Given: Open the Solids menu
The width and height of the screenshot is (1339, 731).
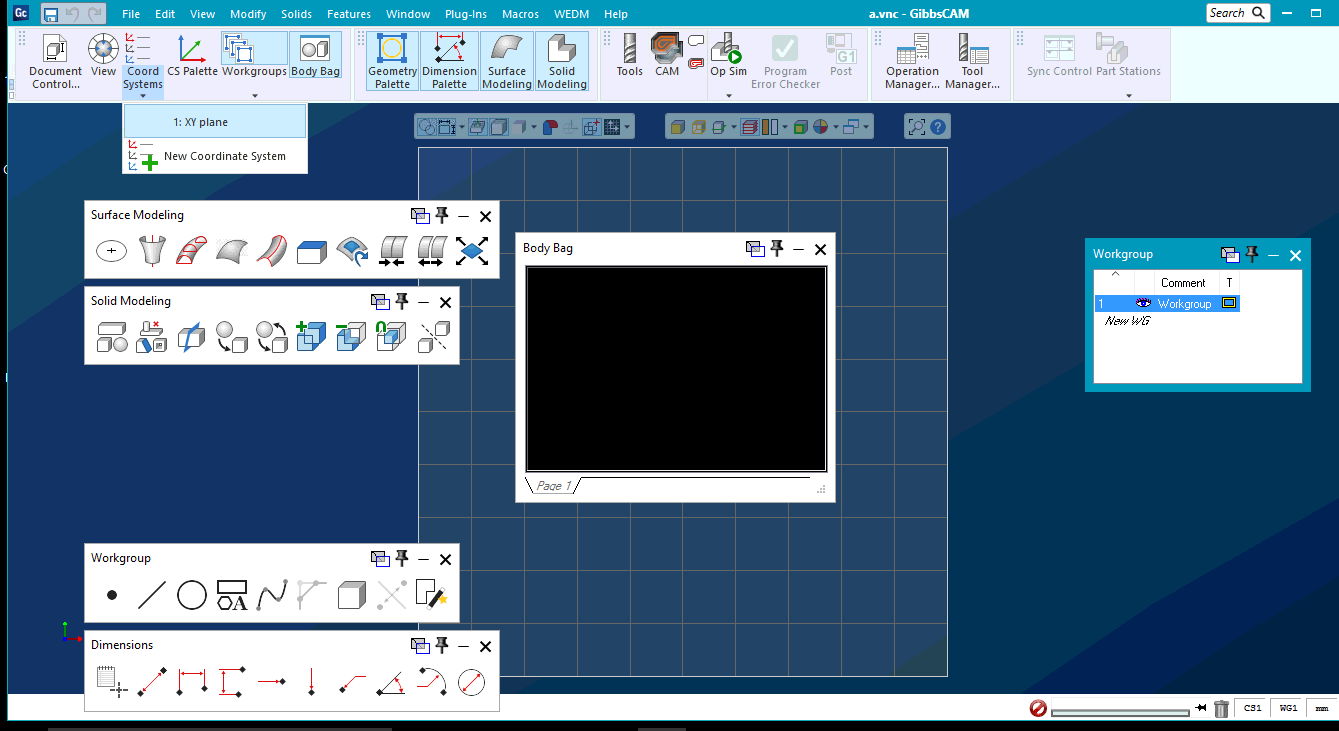Looking at the screenshot, I should tap(297, 14).
